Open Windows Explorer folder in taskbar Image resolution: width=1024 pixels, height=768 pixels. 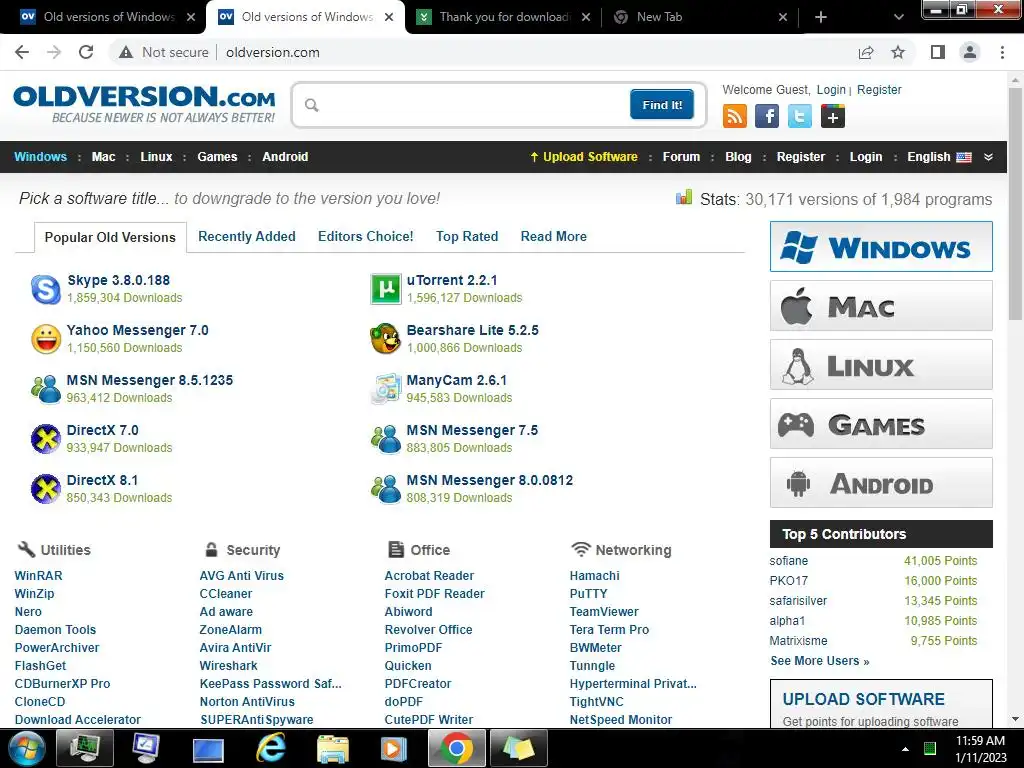click(x=332, y=748)
